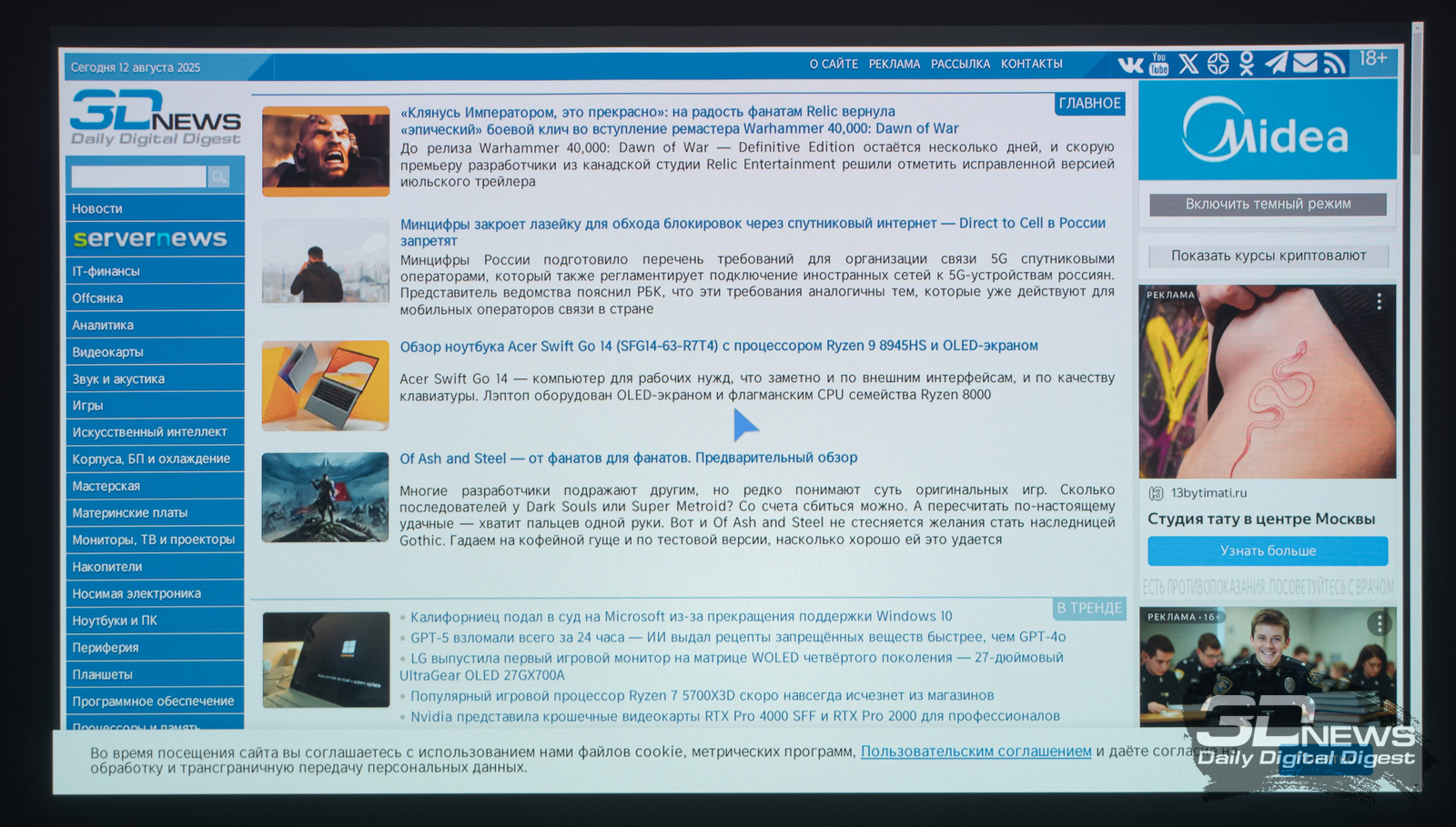Enable dark mode with Включить темный режим
Screen dimensions: 1456x827
(1268, 204)
